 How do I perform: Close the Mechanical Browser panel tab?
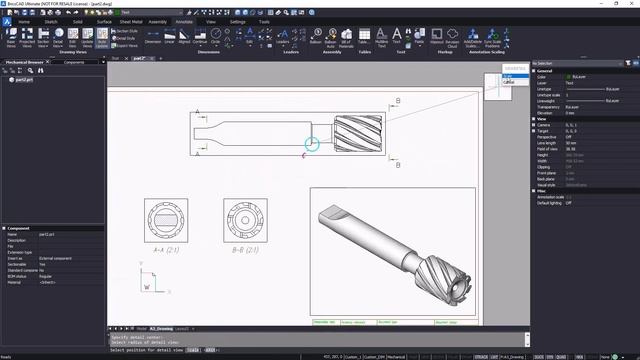coord(47,62)
